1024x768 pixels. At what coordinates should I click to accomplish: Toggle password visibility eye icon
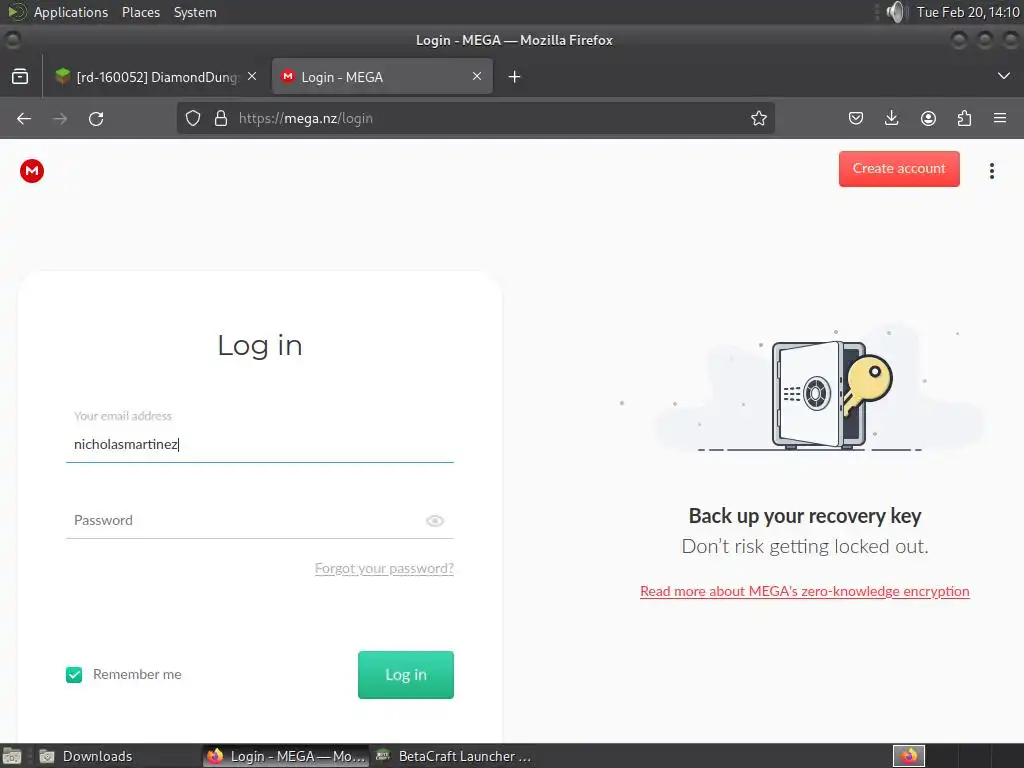click(435, 520)
